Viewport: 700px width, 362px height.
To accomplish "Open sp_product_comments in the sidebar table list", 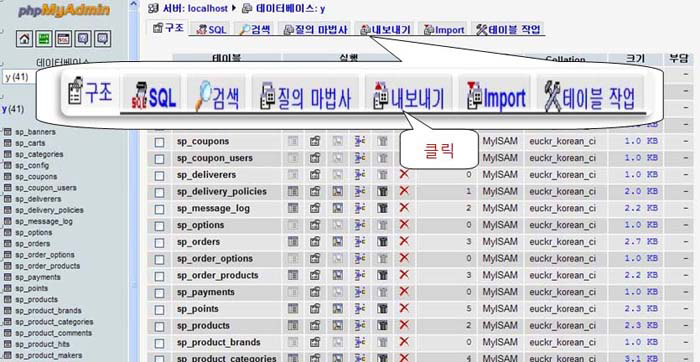I will (54, 333).
